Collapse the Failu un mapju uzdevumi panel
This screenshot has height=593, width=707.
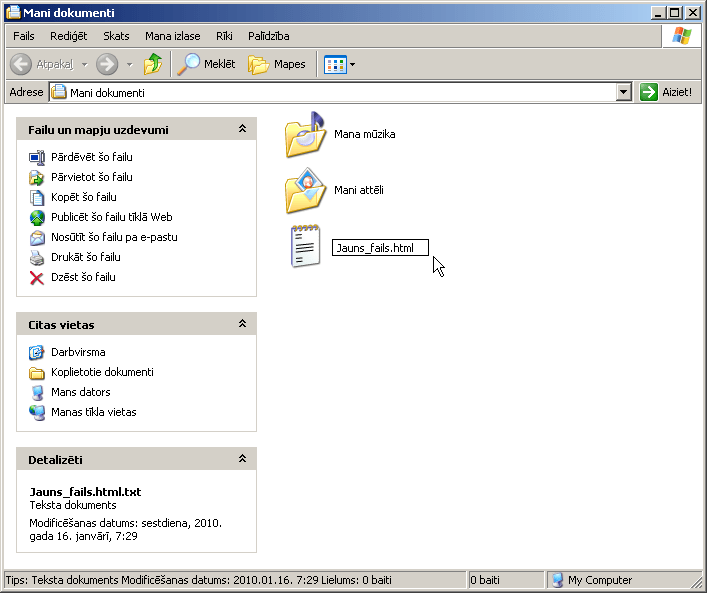tap(242, 129)
